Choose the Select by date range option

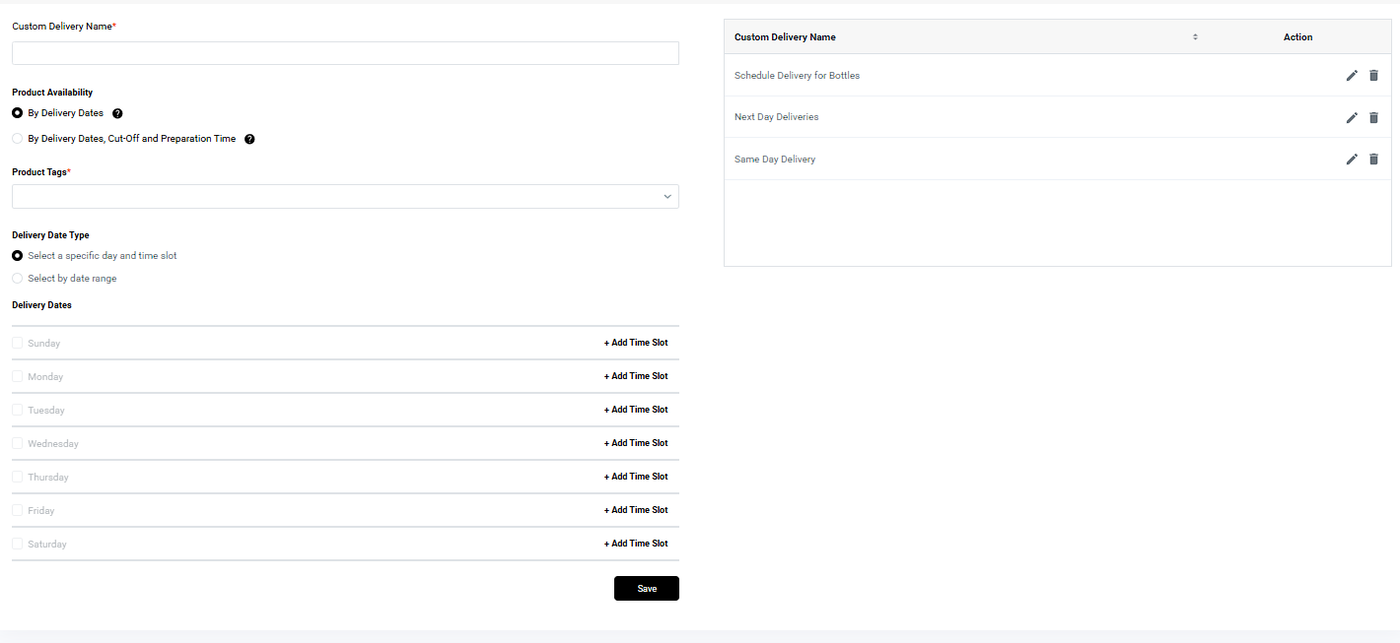pos(17,278)
